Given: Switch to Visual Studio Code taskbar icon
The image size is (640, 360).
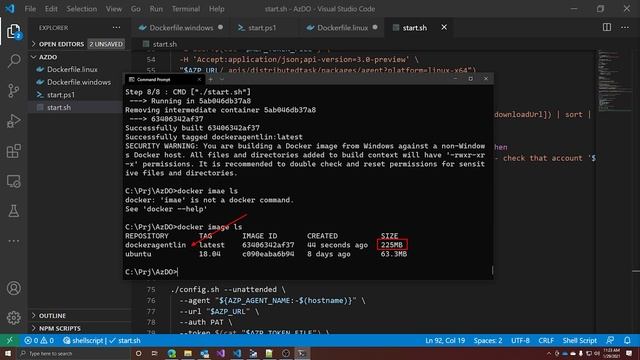Looking at the screenshot, I should (x=237, y=353).
